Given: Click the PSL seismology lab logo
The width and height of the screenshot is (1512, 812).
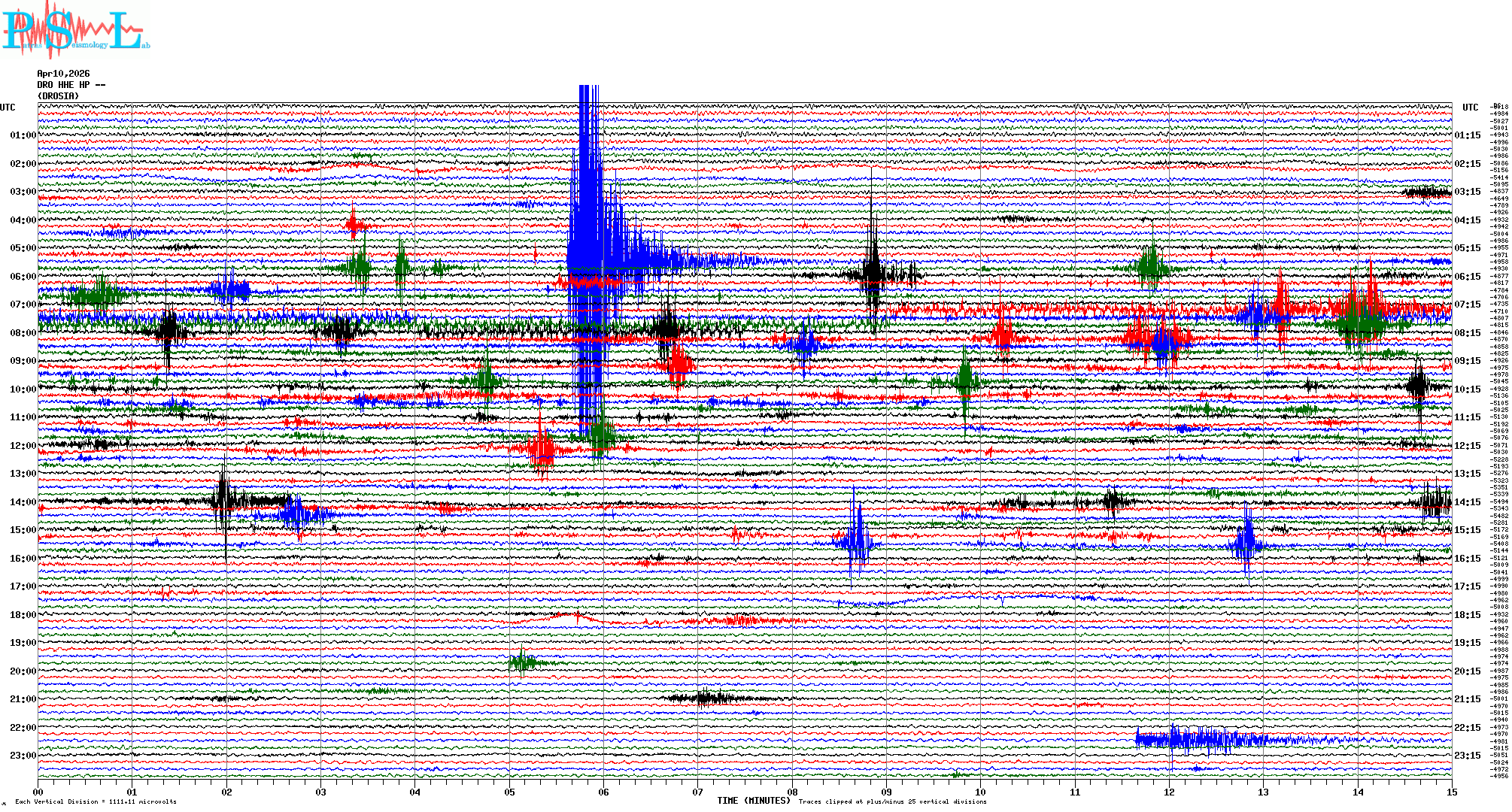Looking at the screenshot, I should point(74,30).
